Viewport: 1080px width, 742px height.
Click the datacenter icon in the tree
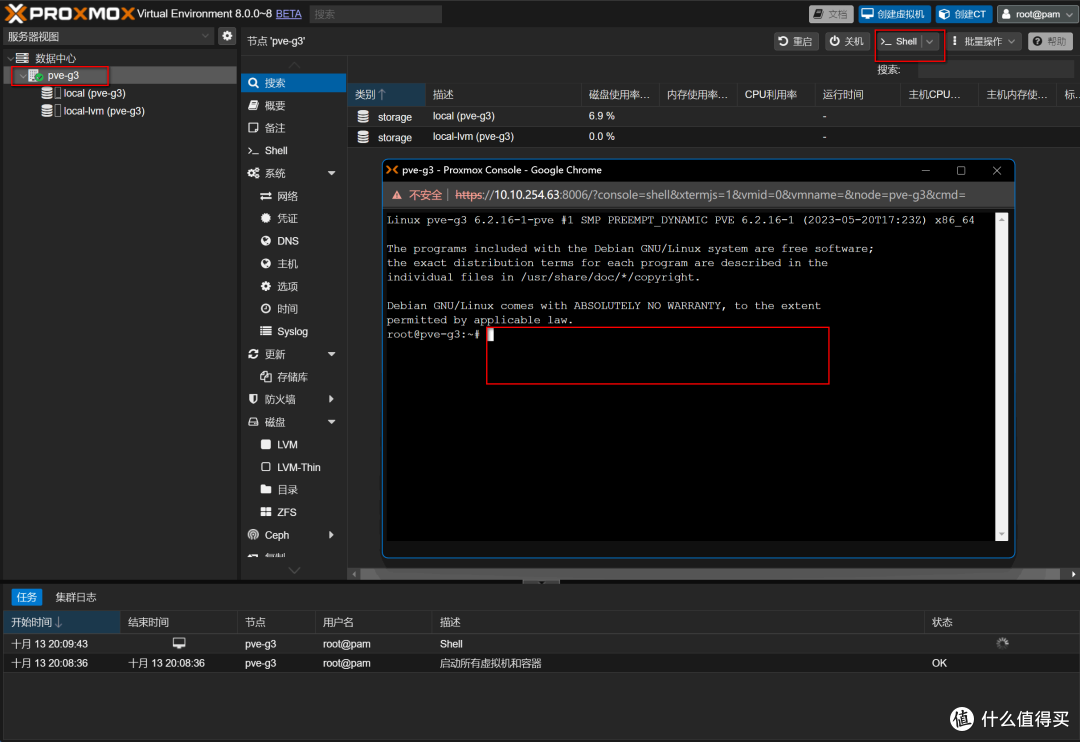point(23,58)
